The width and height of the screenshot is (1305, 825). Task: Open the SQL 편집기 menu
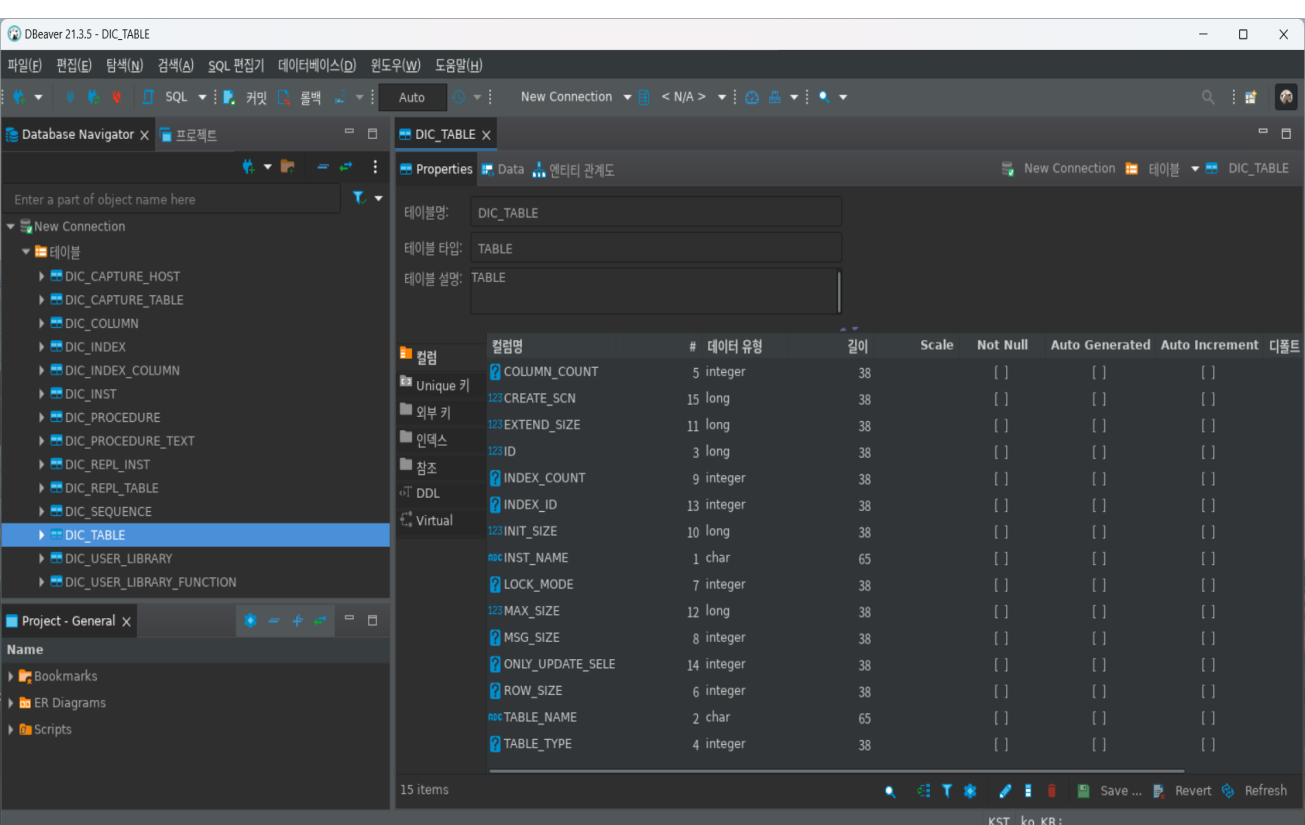[x=236, y=66]
